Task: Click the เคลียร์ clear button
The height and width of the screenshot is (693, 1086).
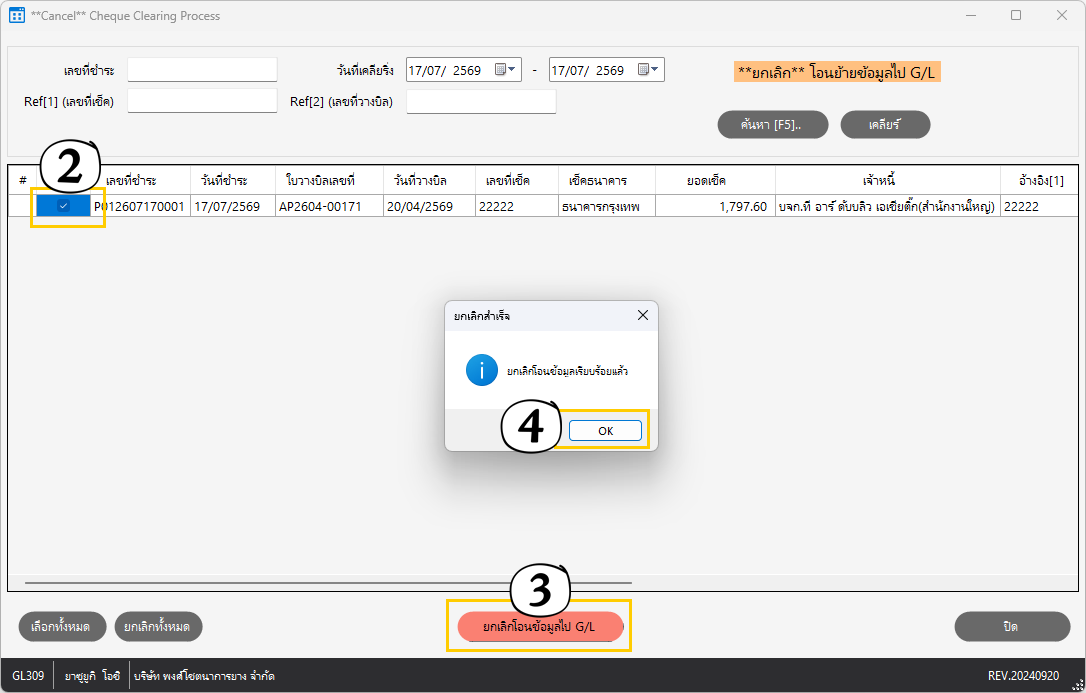Action: coord(885,125)
